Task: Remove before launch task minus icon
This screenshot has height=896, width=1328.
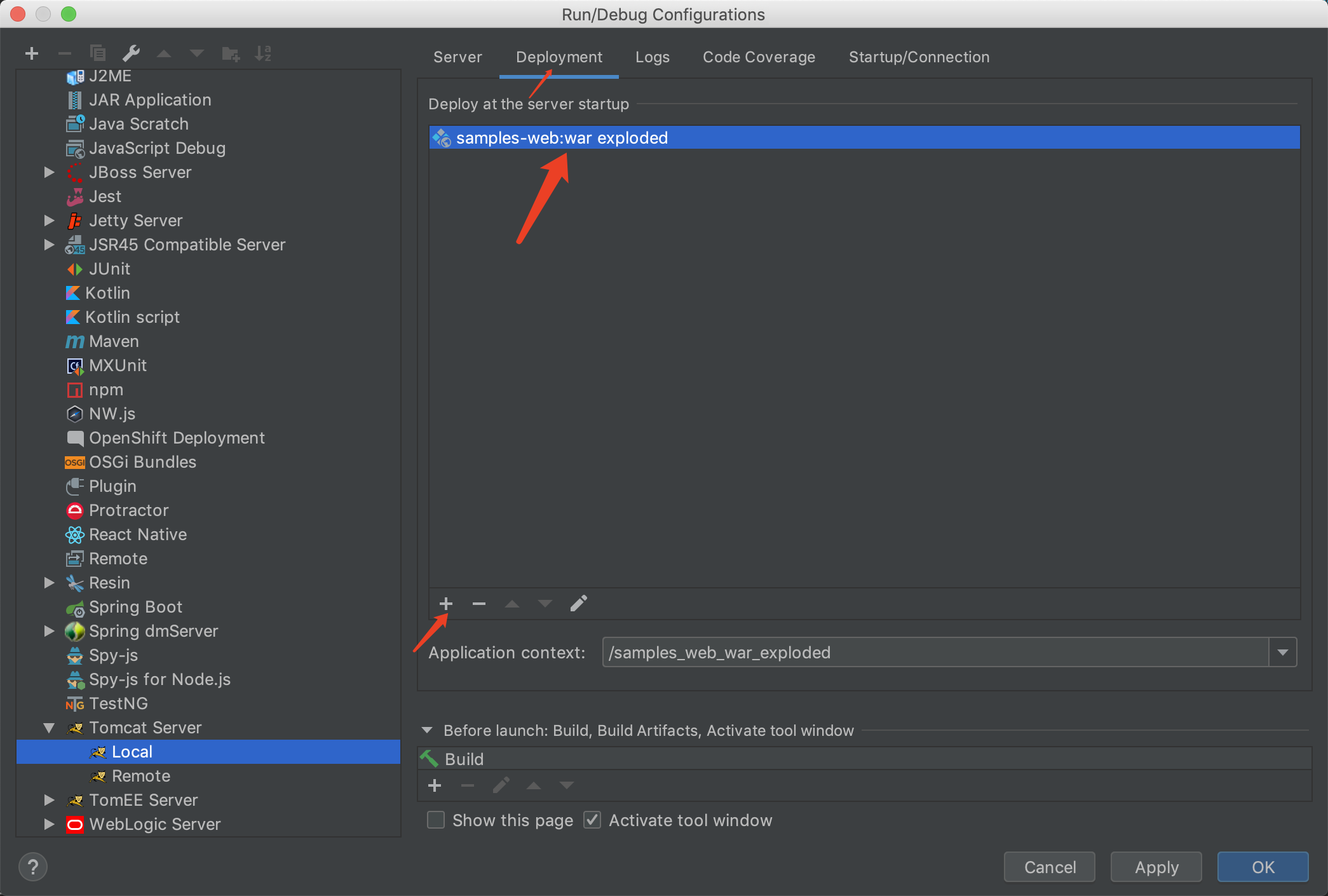Action: pyautogui.click(x=468, y=786)
